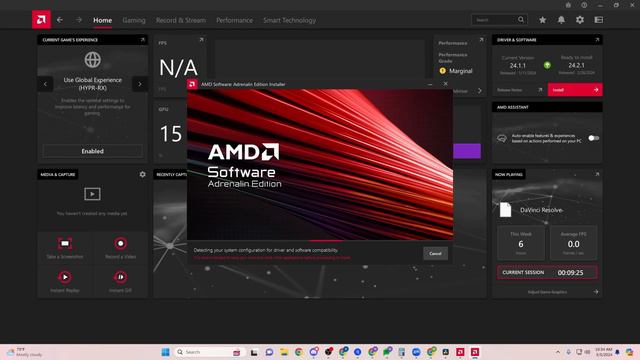Switch to the Gaming tab
This screenshot has width=640, height=360.
pyautogui.click(x=134, y=20)
